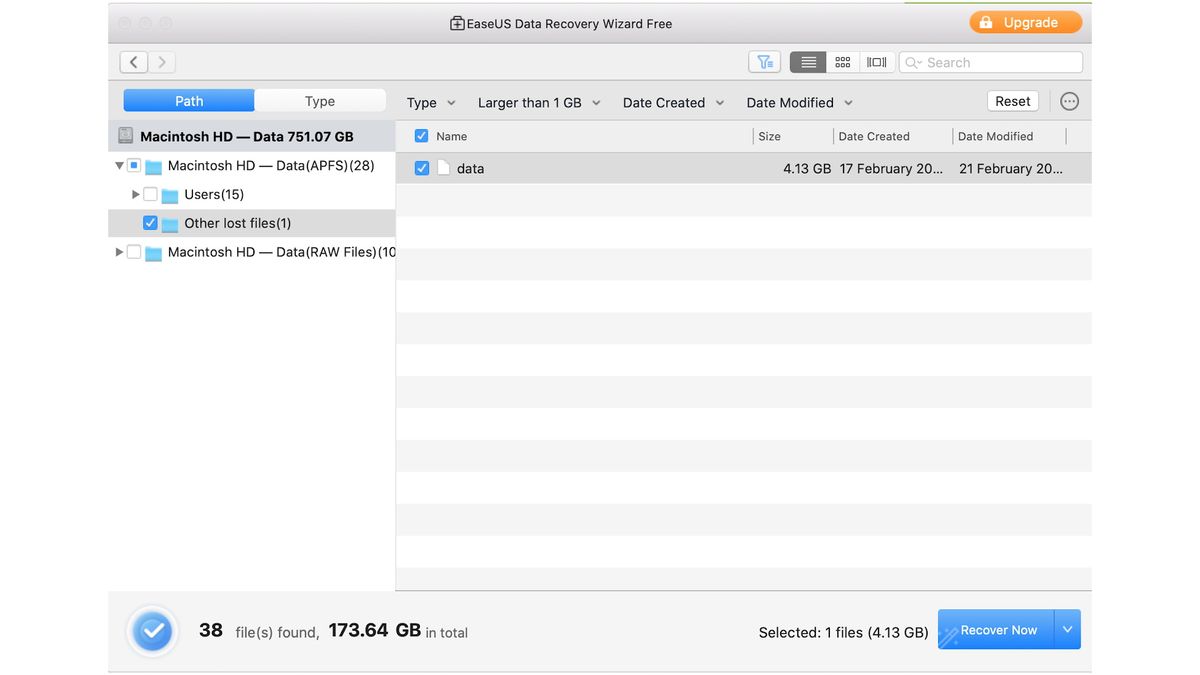Switch to the Type tab

pyautogui.click(x=320, y=100)
